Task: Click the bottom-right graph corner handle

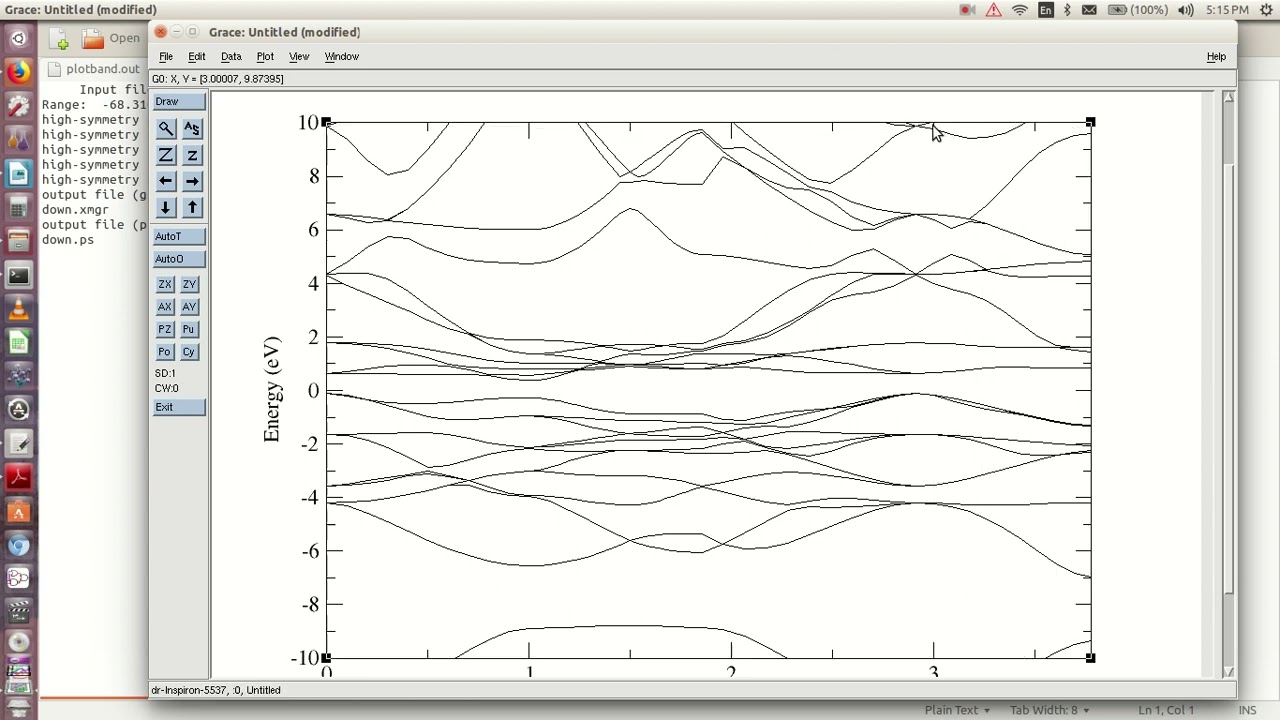Action: click(x=1090, y=657)
